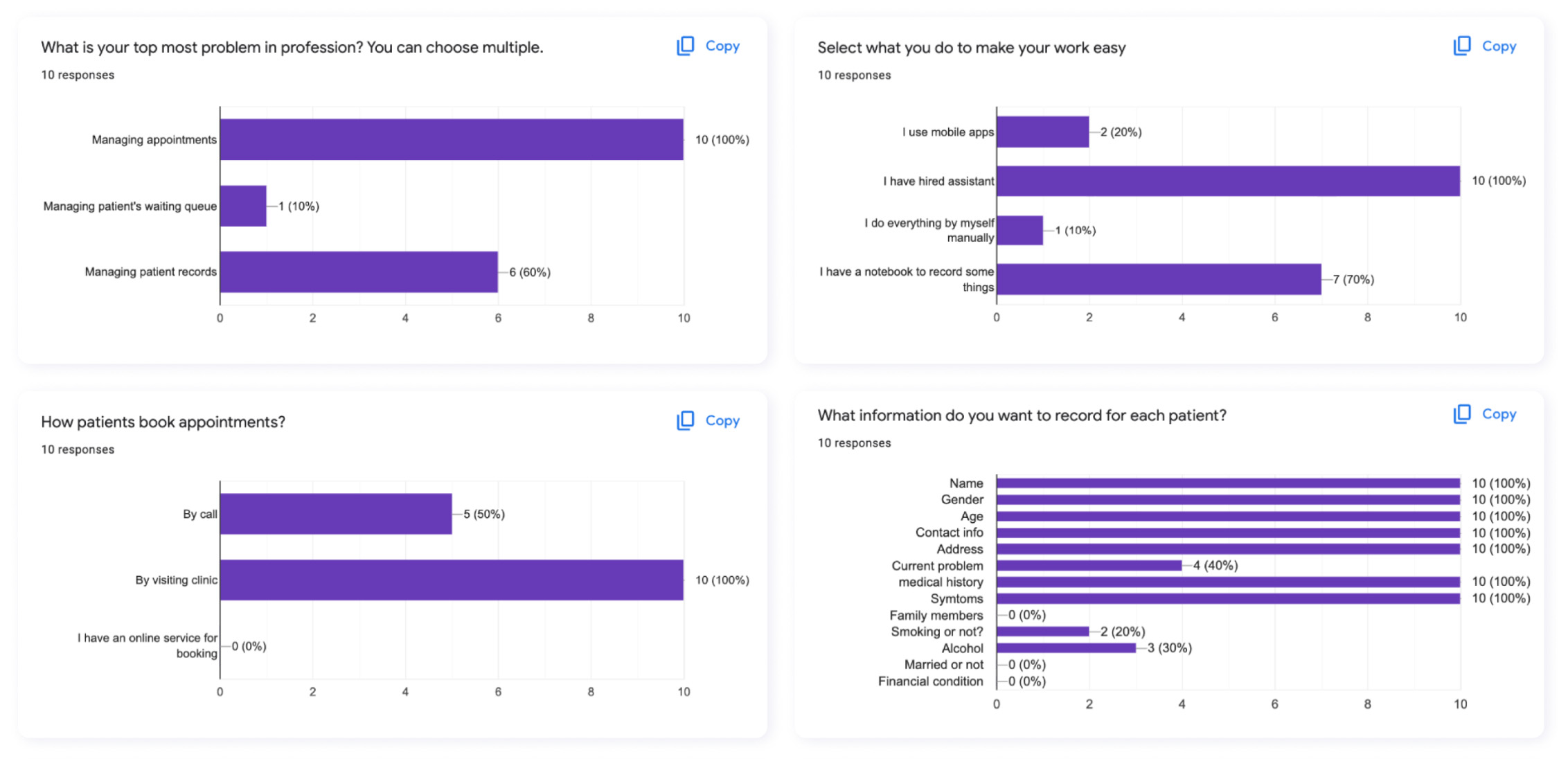This screenshot has height=759, width=1568.
Task: Select the 'Managing patient records' bar
Action: tap(359, 272)
